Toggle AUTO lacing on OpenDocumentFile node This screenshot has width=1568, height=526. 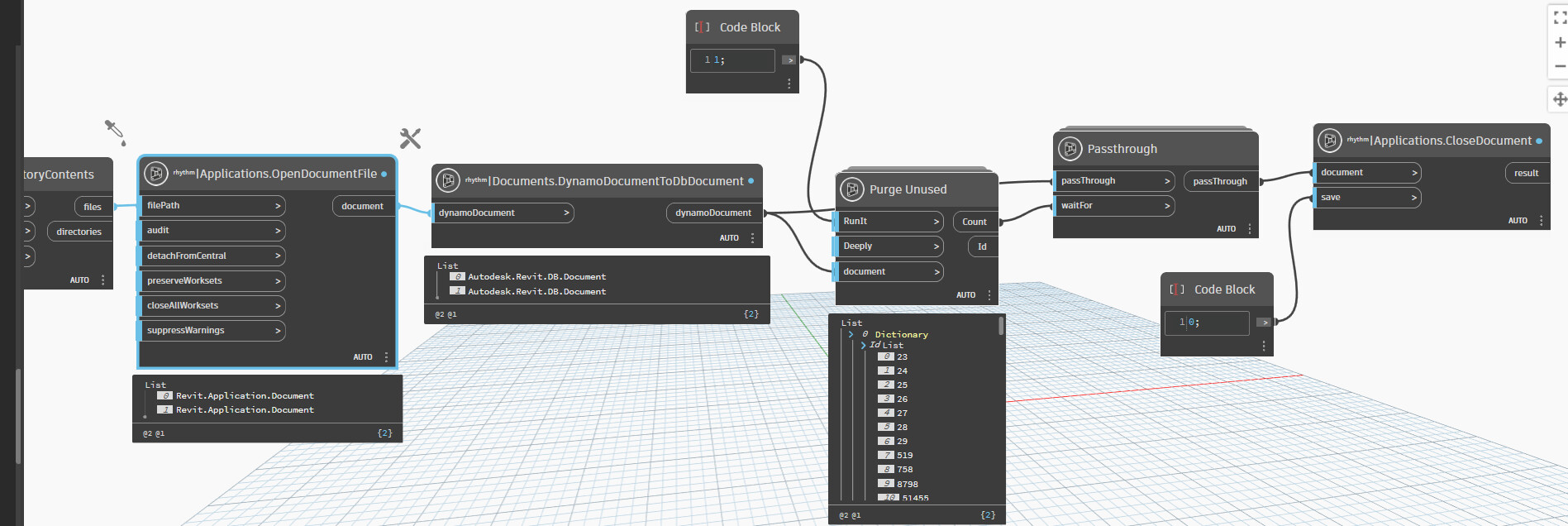click(x=363, y=357)
